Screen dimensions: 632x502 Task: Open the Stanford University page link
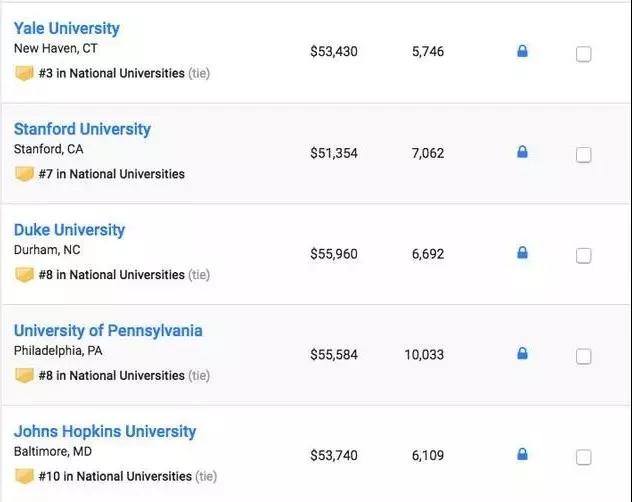[82, 129]
